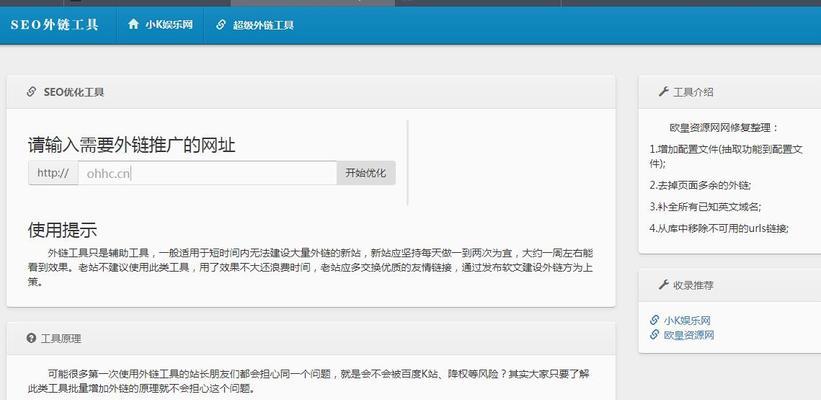This screenshot has height=400, width=821.
Task: Click the text 欧皇资源网网修复整理：
Action: 724,128
